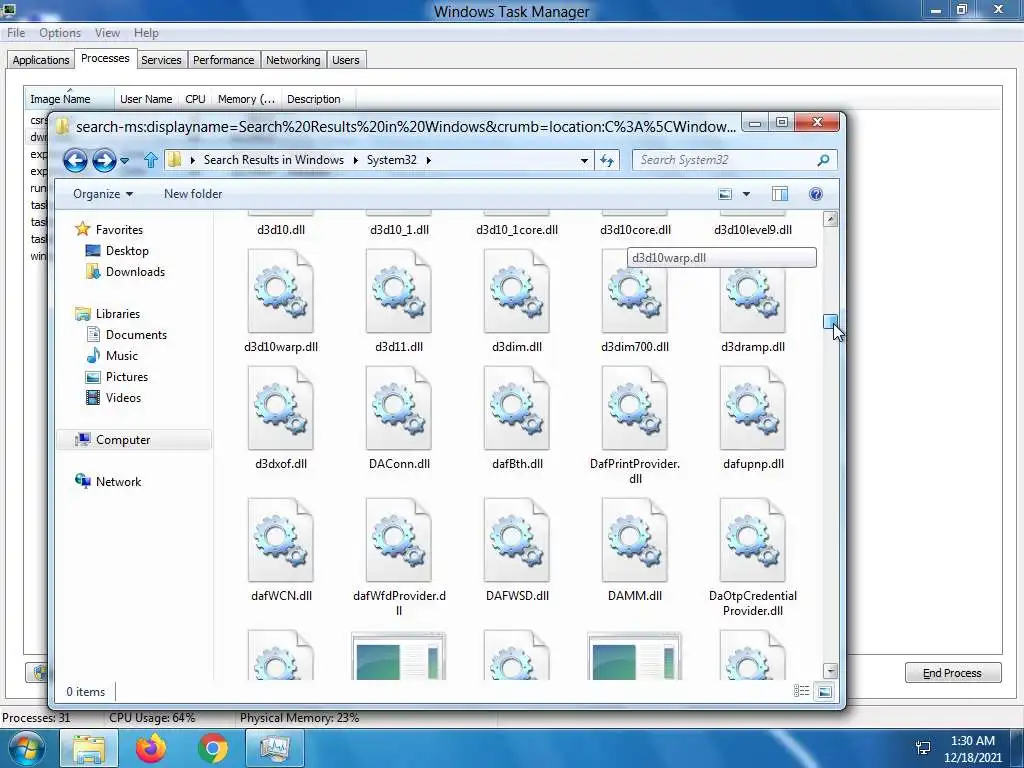Open the Task Manager Help menu
The width and height of the screenshot is (1024, 768).
pos(146,33)
